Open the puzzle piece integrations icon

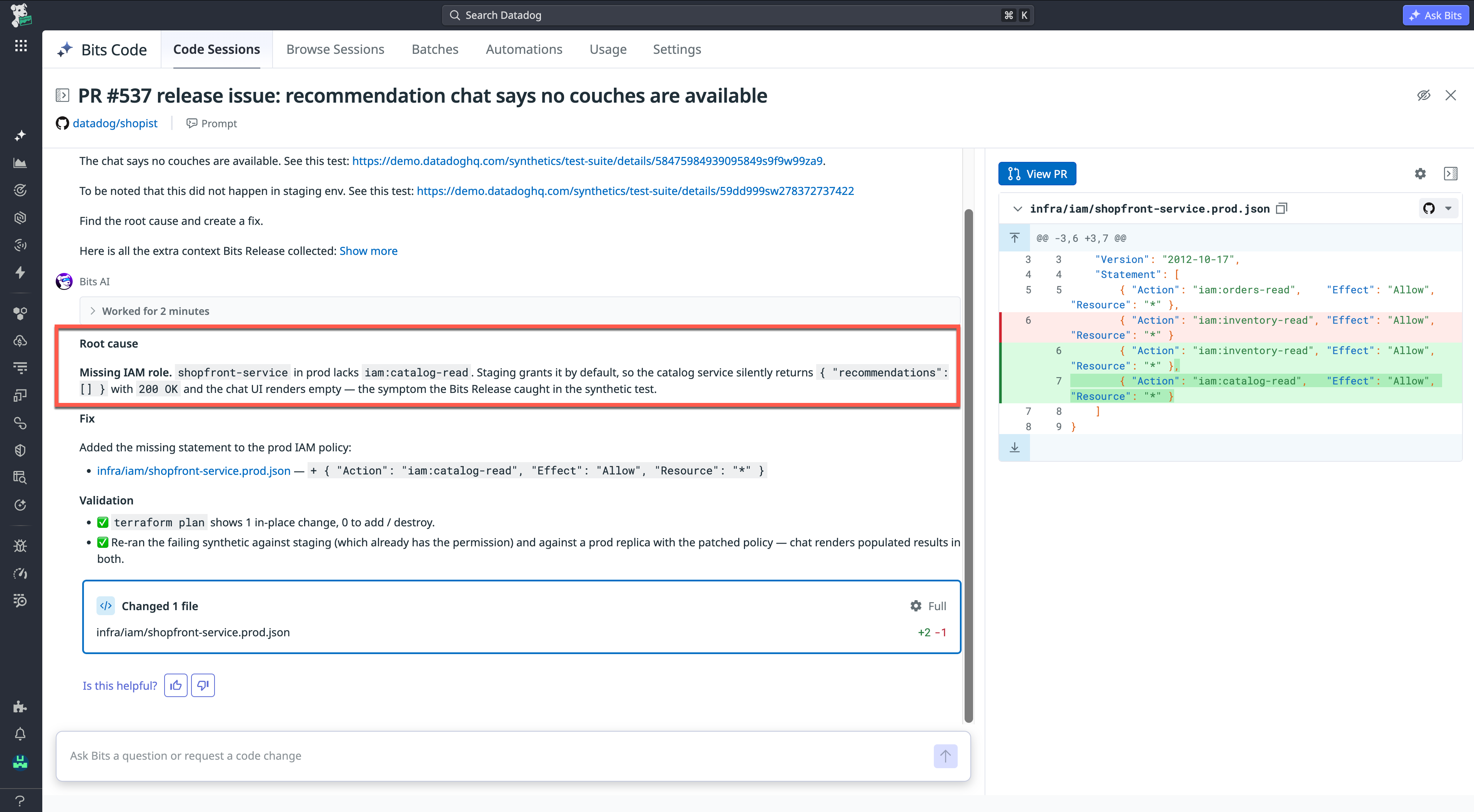[21, 707]
